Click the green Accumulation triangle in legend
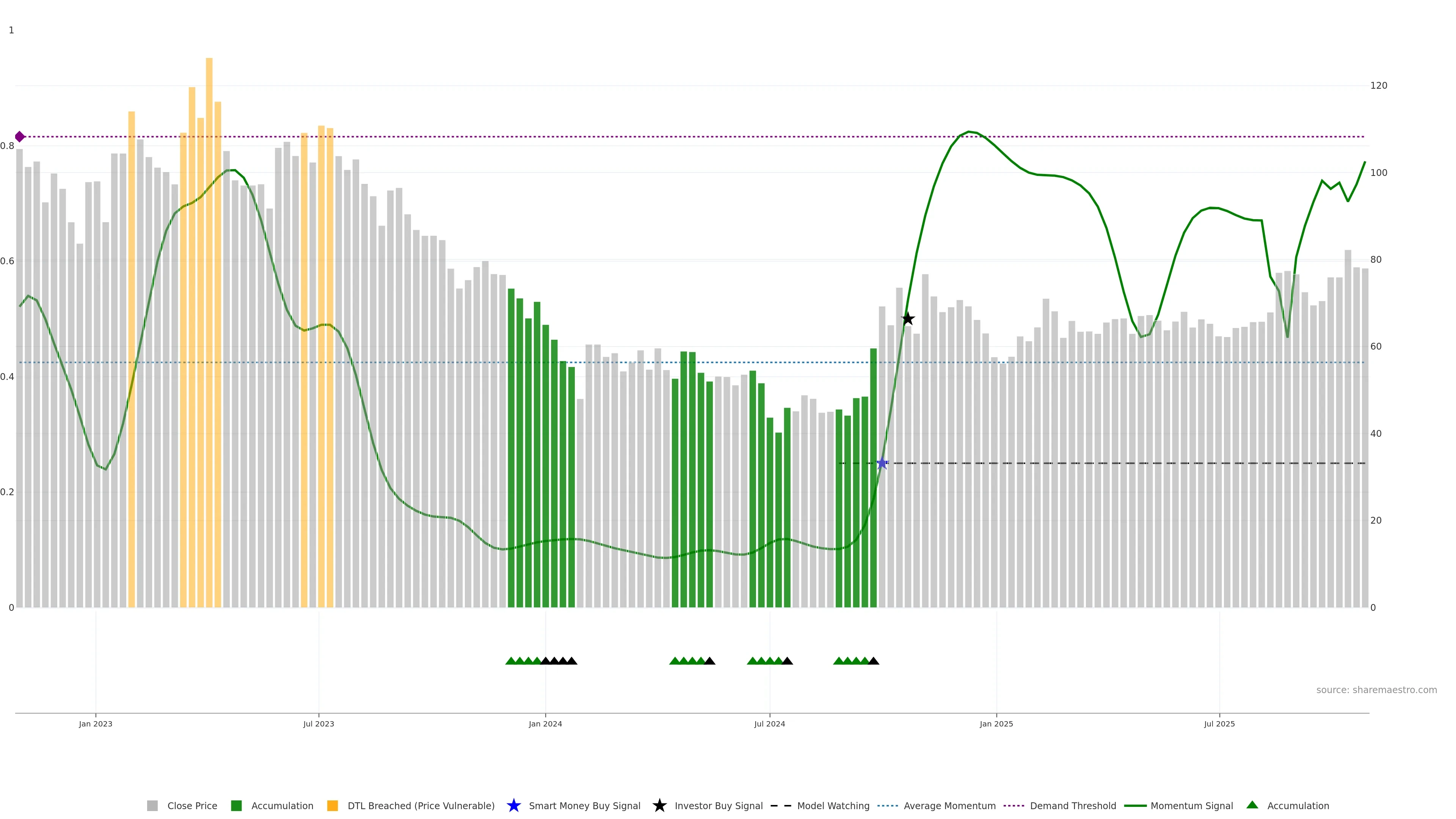Viewport: 1456px width, 819px height. pos(1252,805)
